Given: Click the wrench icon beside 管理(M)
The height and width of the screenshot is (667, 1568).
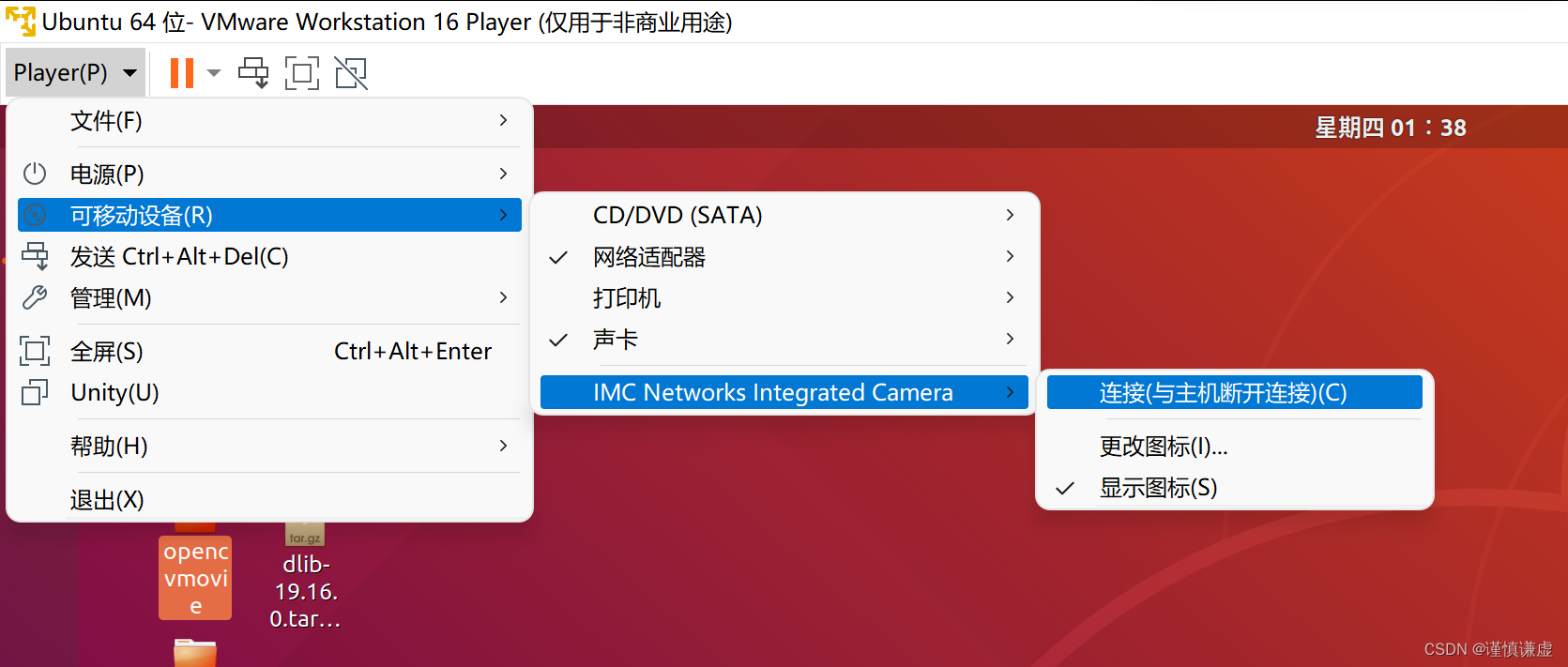Looking at the screenshot, I should pos(35,297).
